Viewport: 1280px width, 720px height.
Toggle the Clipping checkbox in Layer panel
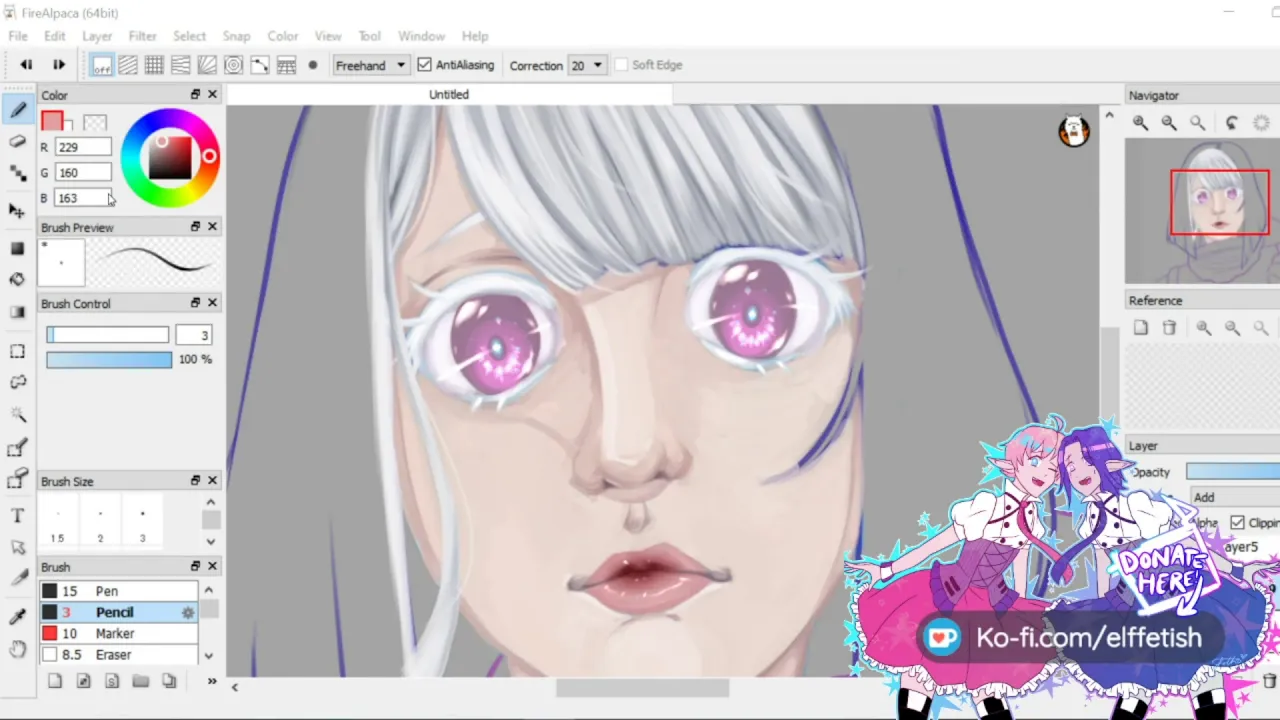(x=1238, y=522)
